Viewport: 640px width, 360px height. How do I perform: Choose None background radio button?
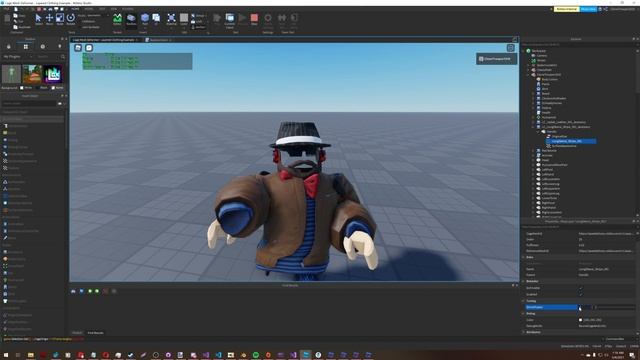point(53,88)
